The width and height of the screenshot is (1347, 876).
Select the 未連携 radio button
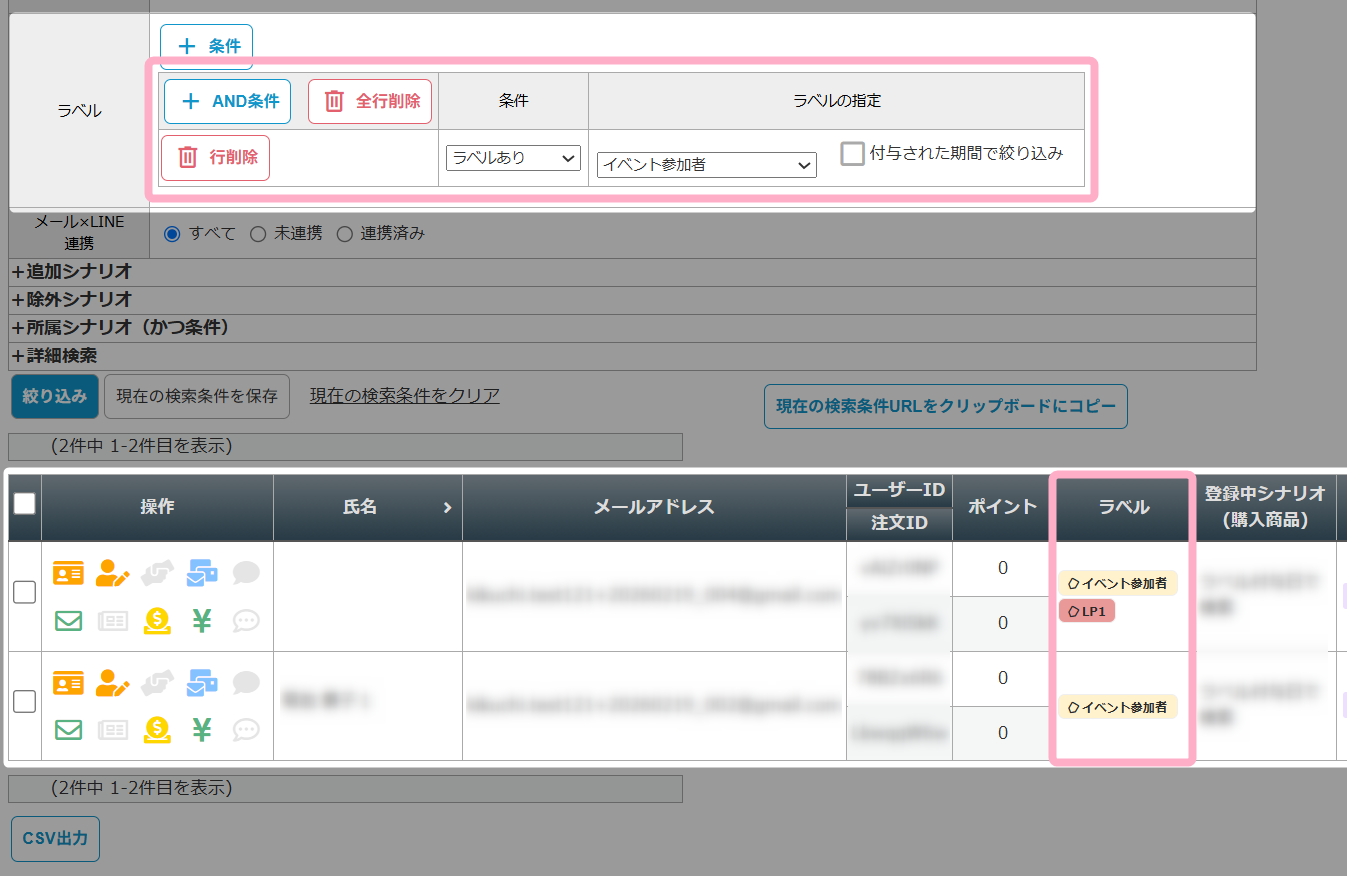257,234
